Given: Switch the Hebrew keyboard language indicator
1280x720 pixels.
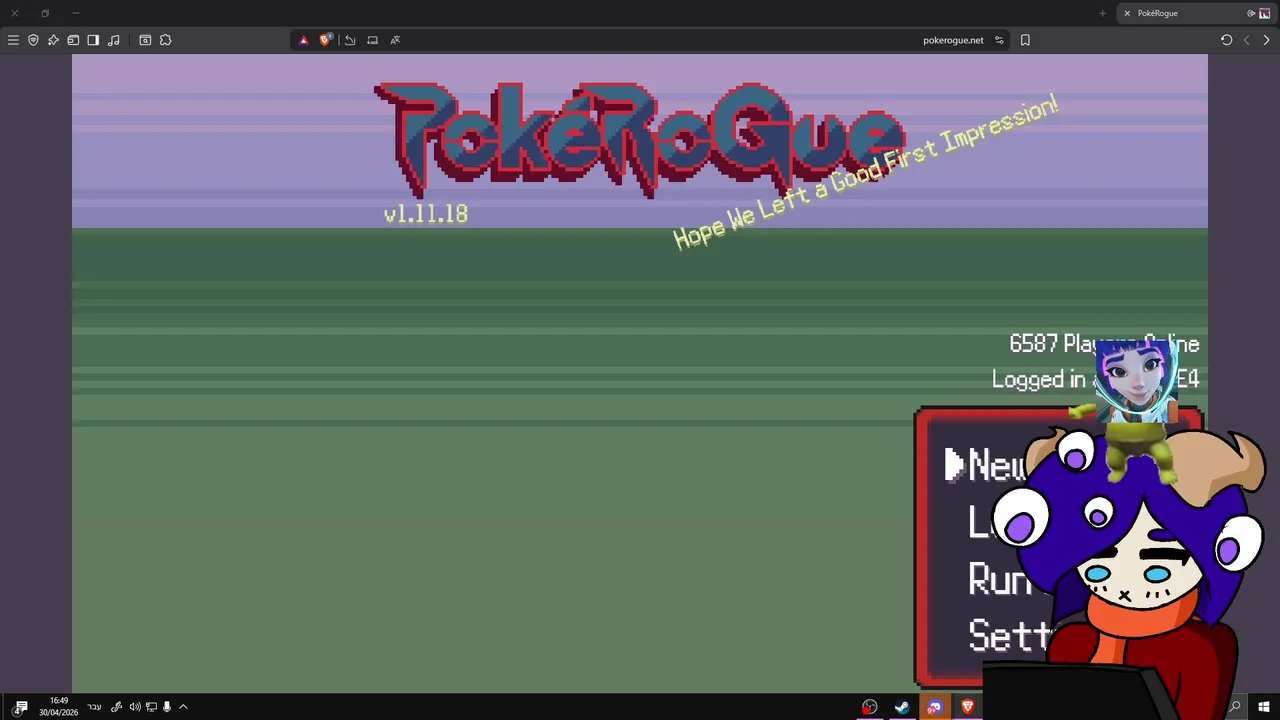Looking at the screenshot, I should click(x=94, y=707).
